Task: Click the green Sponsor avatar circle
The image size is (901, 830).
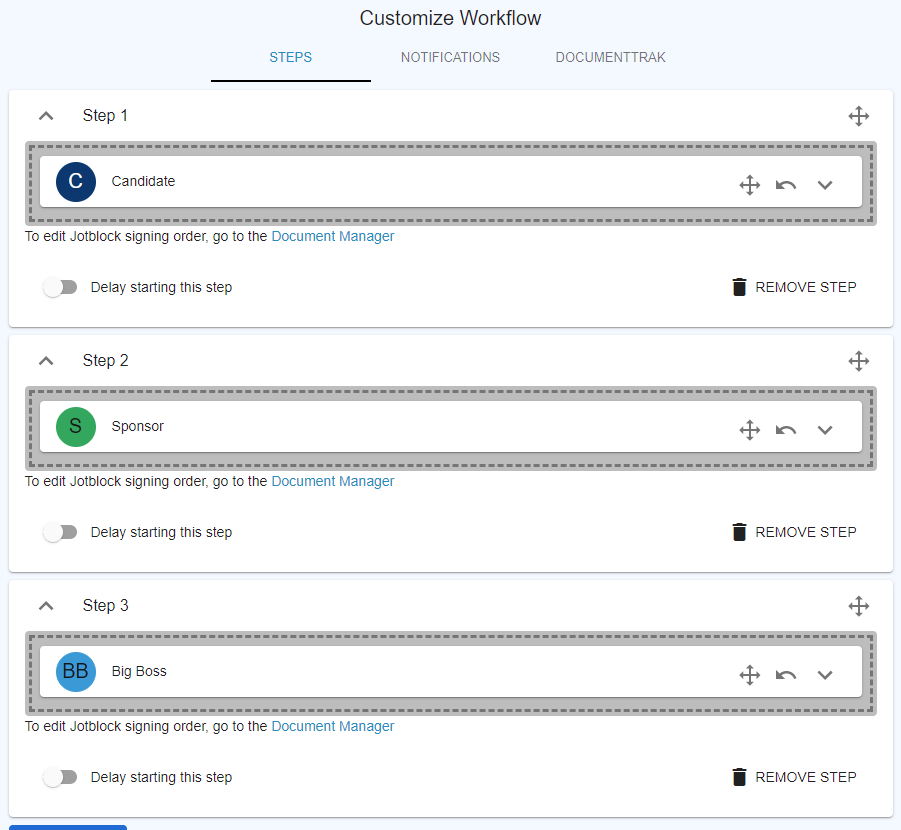Action: pyautogui.click(x=76, y=426)
